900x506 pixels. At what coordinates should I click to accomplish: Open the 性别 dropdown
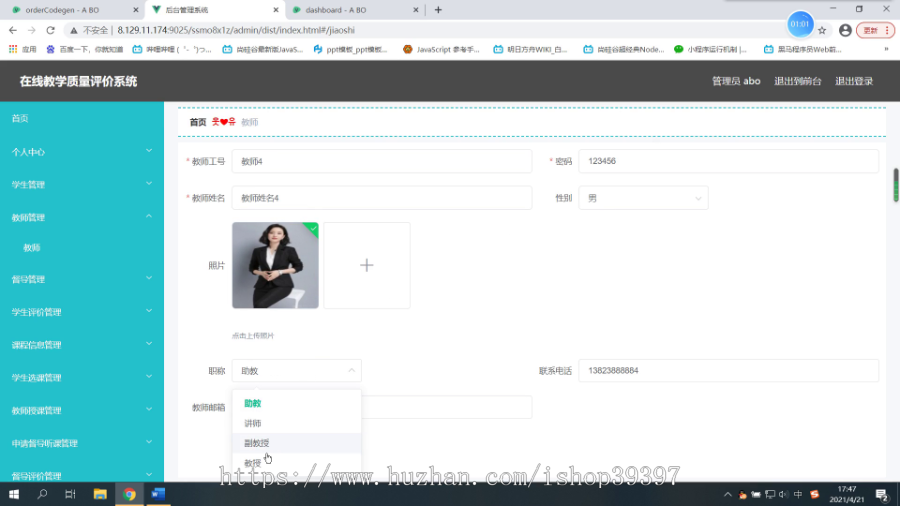643,198
